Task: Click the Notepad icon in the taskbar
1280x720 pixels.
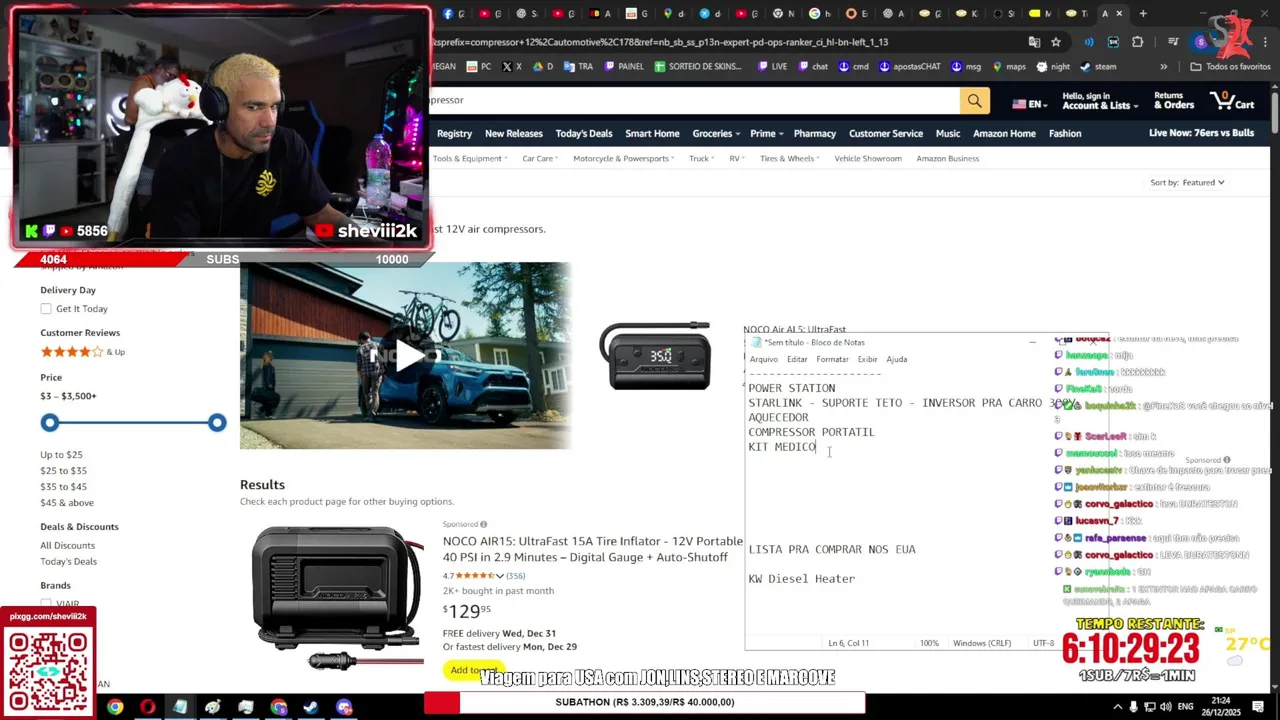Action: coord(180,707)
